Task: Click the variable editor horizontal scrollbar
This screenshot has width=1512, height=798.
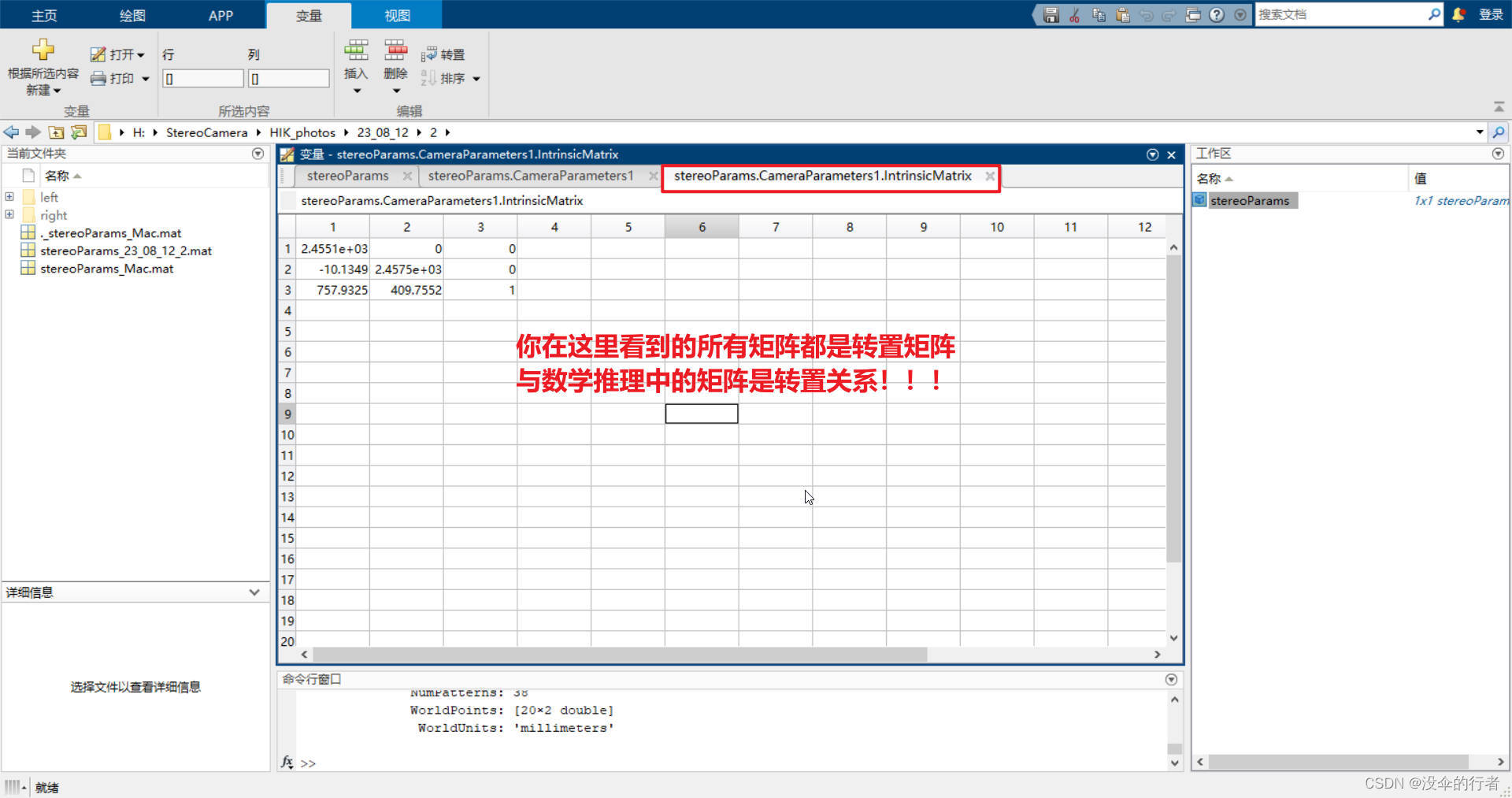Action: point(620,655)
